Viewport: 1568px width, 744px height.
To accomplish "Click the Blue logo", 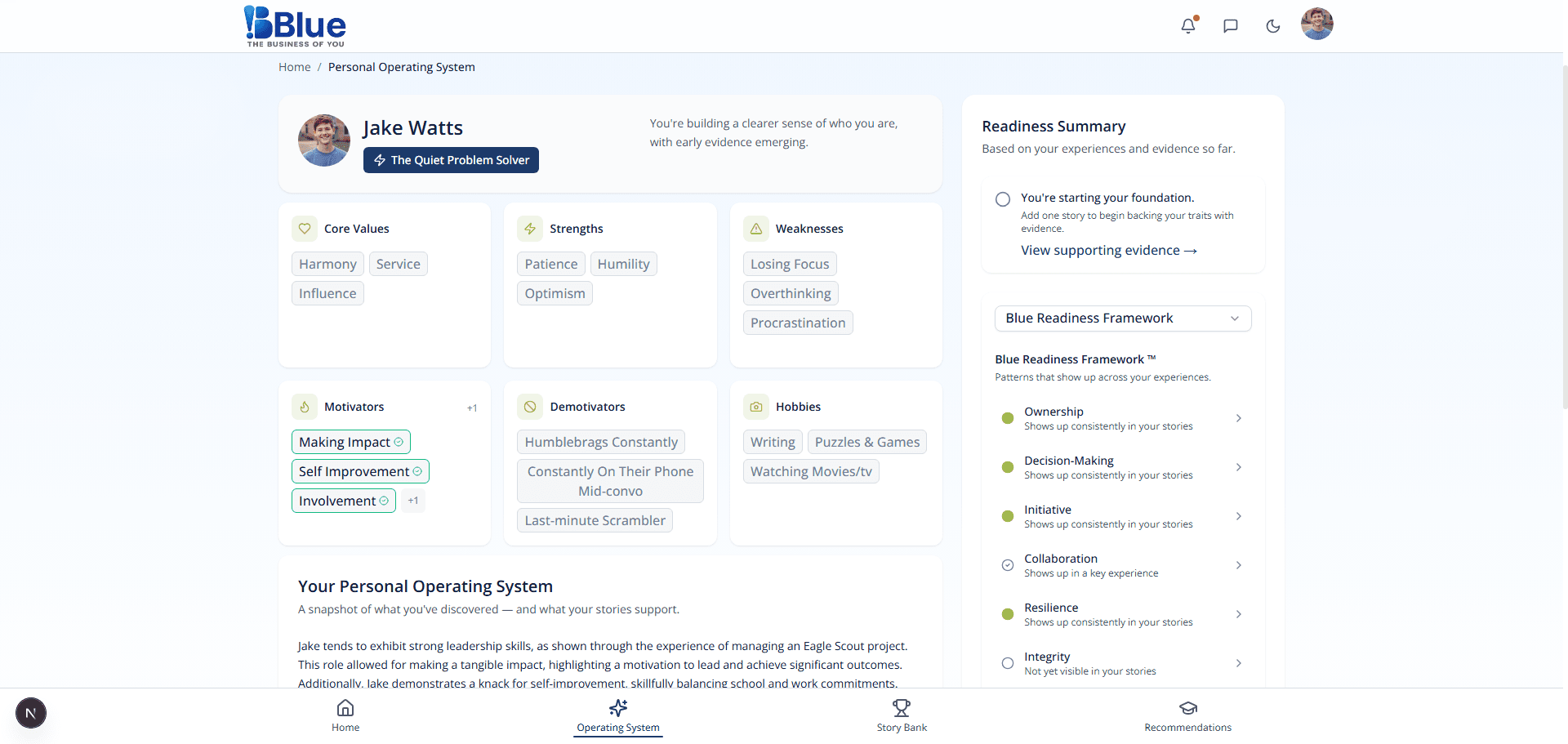I will (296, 26).
